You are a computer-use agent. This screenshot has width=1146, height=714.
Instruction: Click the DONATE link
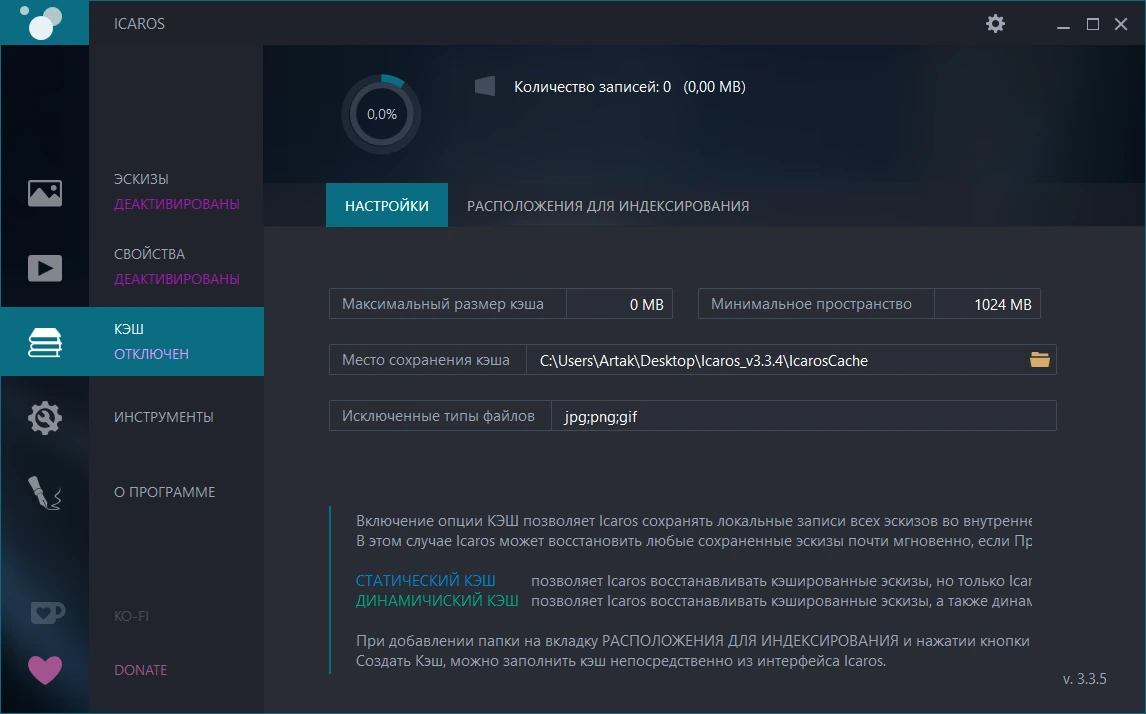click(x=140, y=670)
